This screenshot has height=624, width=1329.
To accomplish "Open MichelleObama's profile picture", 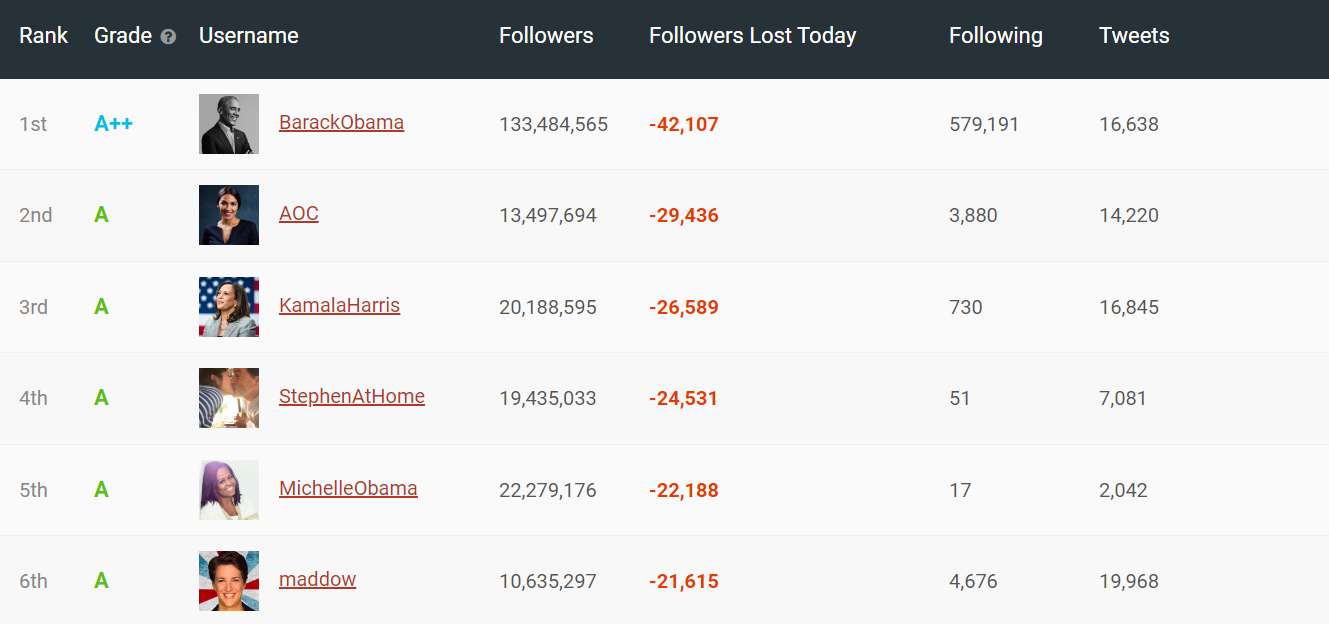I will [229, 490].
